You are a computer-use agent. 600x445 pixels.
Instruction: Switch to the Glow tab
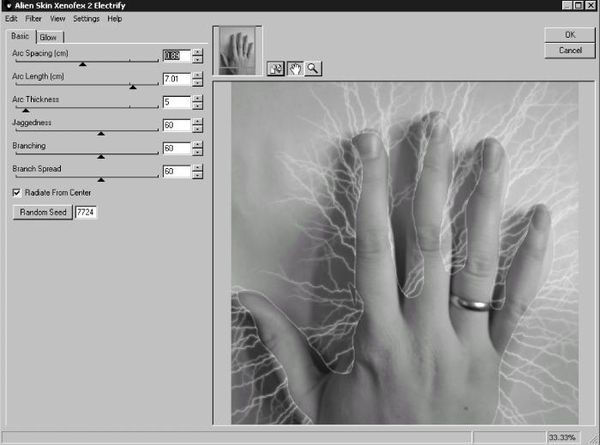[48, 37]
